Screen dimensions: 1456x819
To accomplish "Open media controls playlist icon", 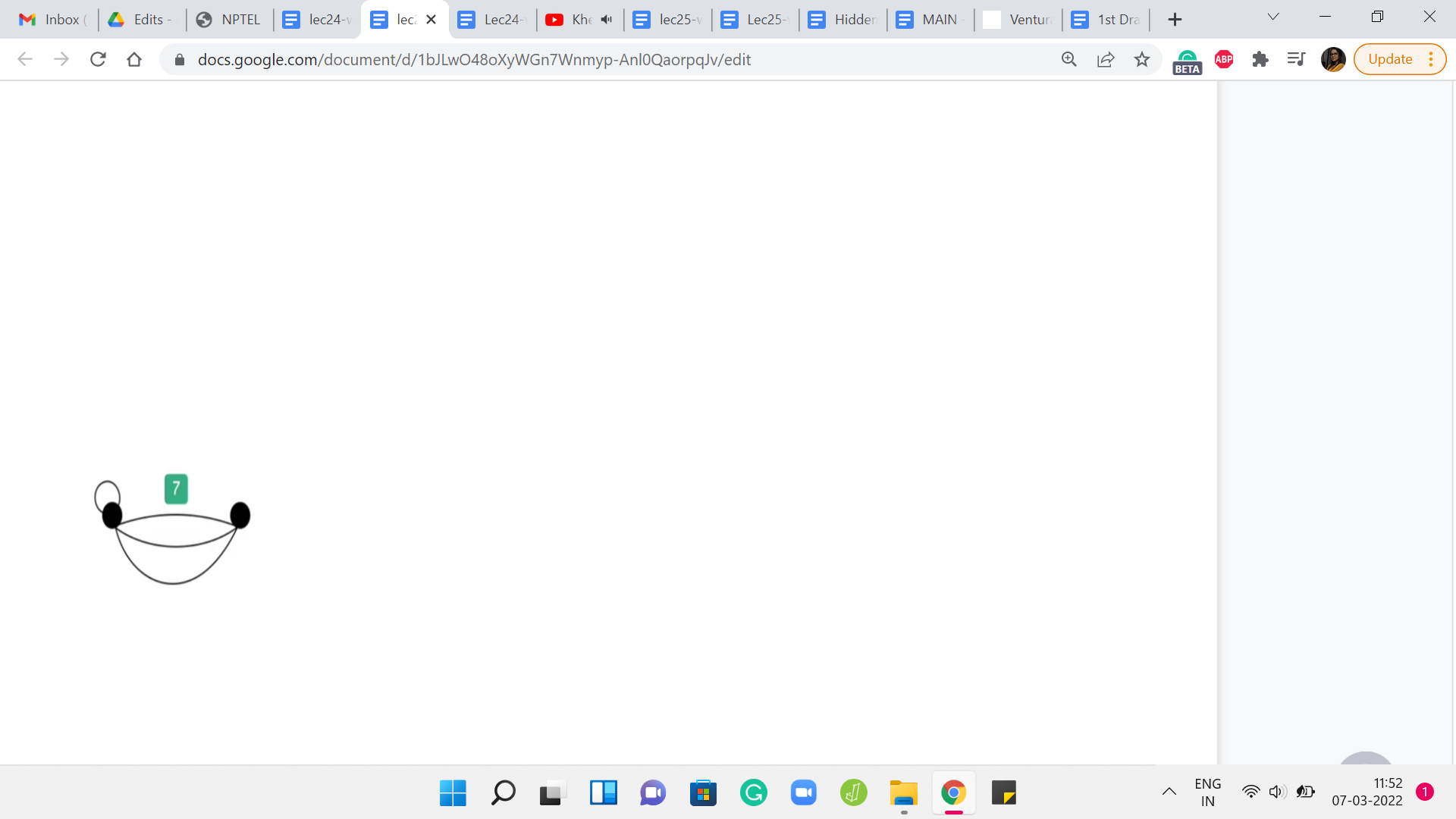I will (1297, 59).
